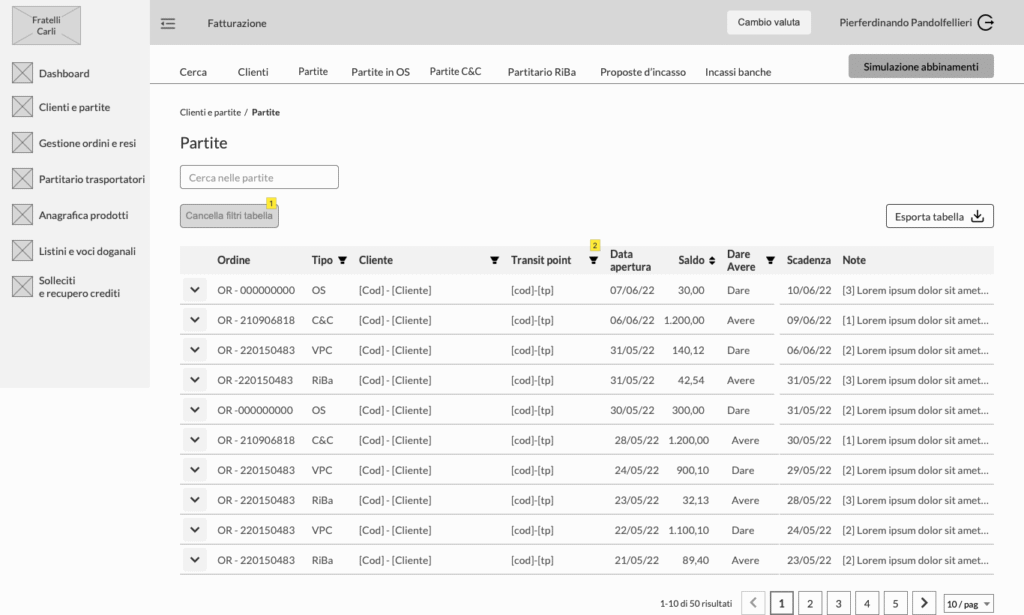
Task: Expand the row for order OR - 210906818 dated 06/06/22
Action: [194, 320]
